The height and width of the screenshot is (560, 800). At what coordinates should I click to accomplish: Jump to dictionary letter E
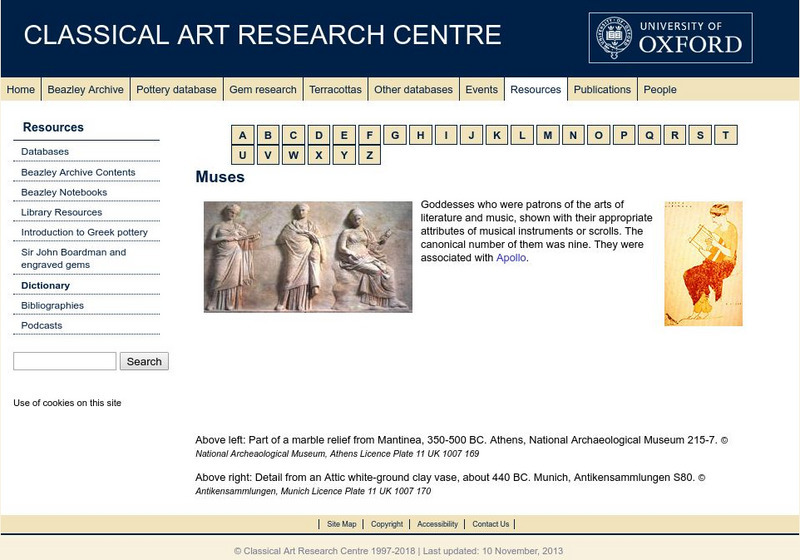[x=344, y=135]
